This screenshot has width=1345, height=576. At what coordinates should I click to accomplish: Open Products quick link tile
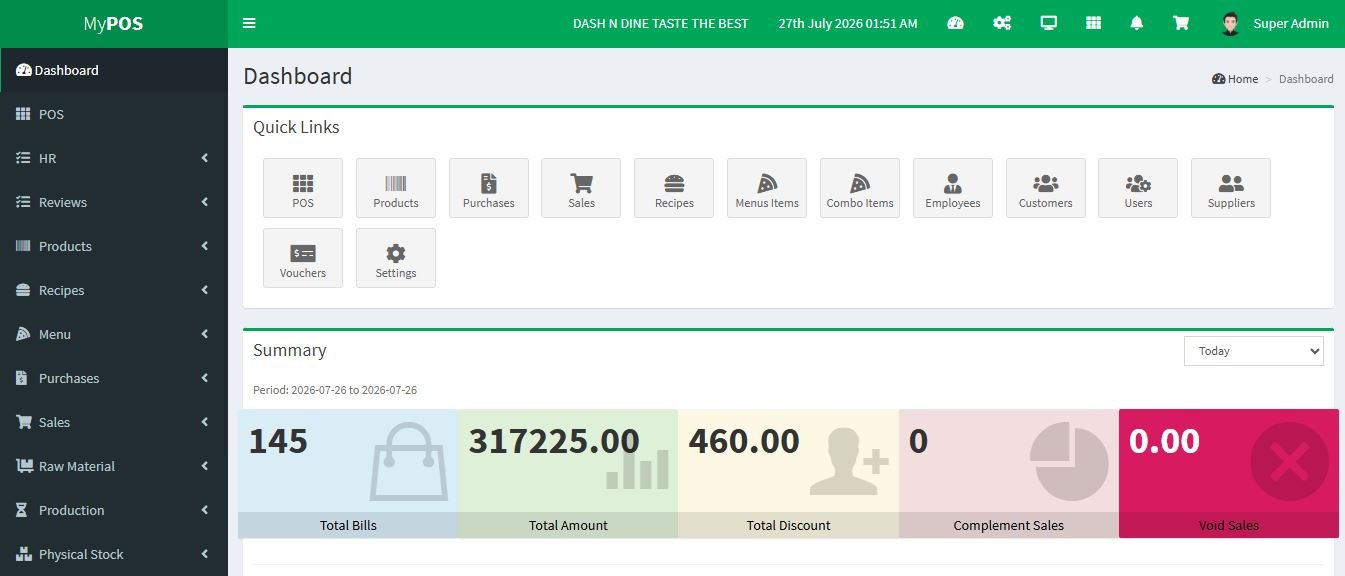[396, 188]
